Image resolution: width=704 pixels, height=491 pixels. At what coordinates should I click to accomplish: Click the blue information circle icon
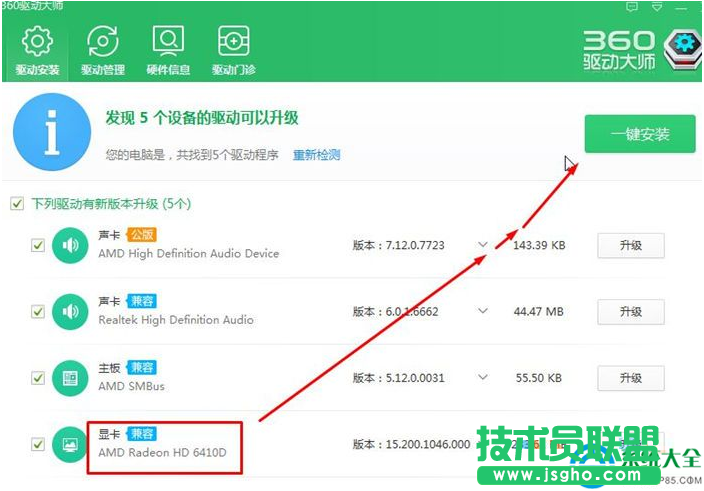51,132
